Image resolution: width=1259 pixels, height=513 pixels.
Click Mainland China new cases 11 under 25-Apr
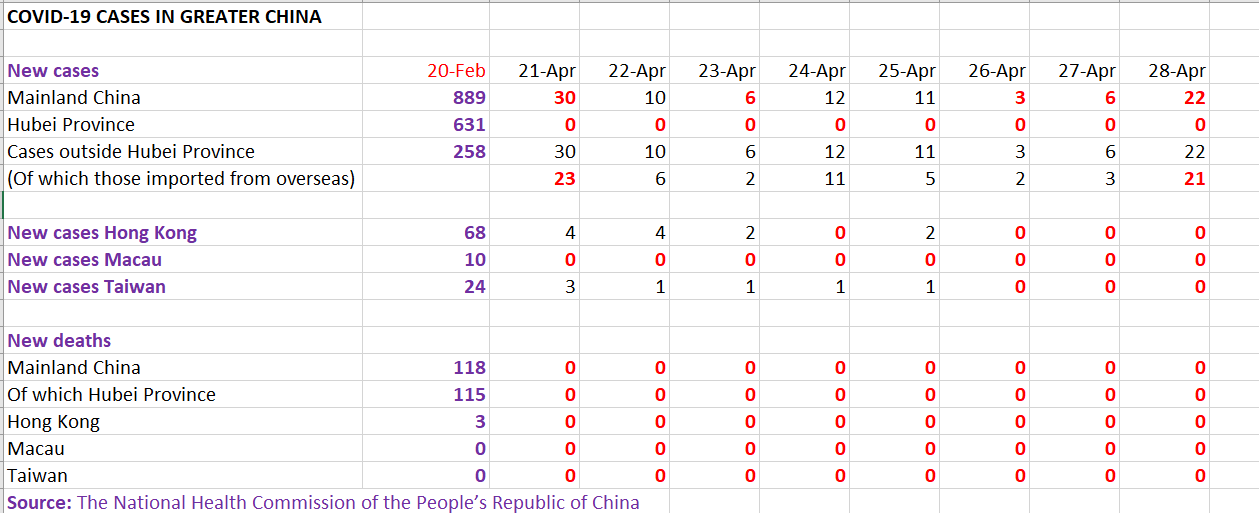pos(925,98)
